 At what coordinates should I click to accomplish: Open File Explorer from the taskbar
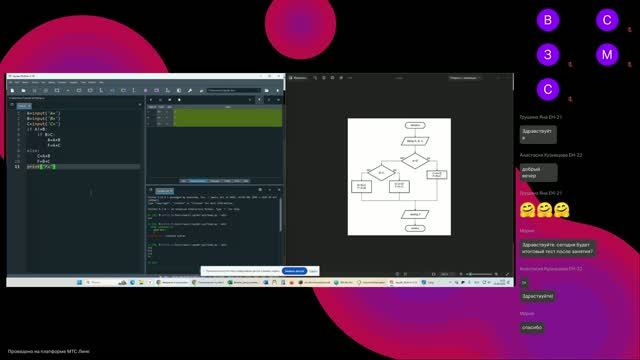coord(140,282)
